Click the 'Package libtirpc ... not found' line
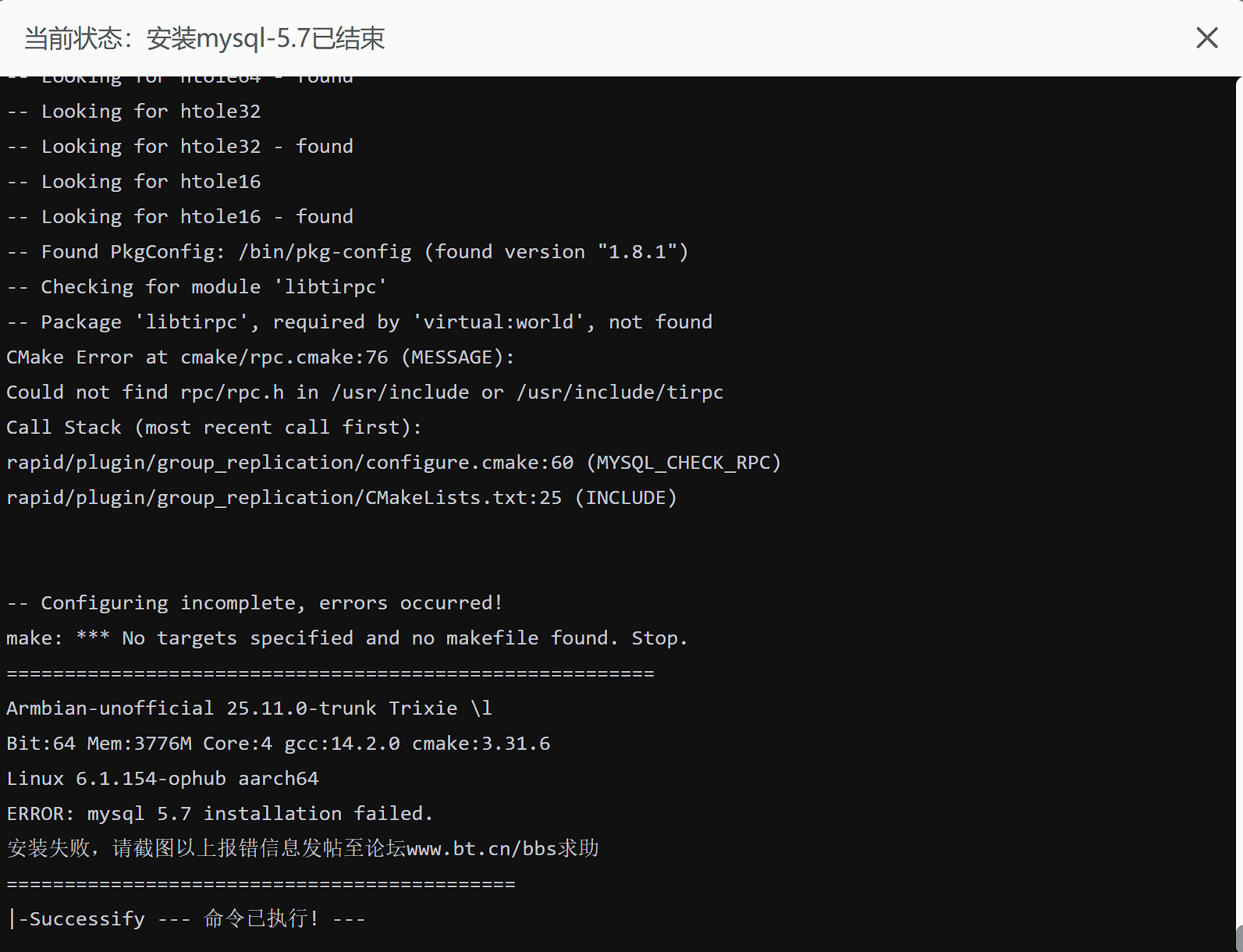The width and height of the screenshot is (1243, 952). pos(360,322)
